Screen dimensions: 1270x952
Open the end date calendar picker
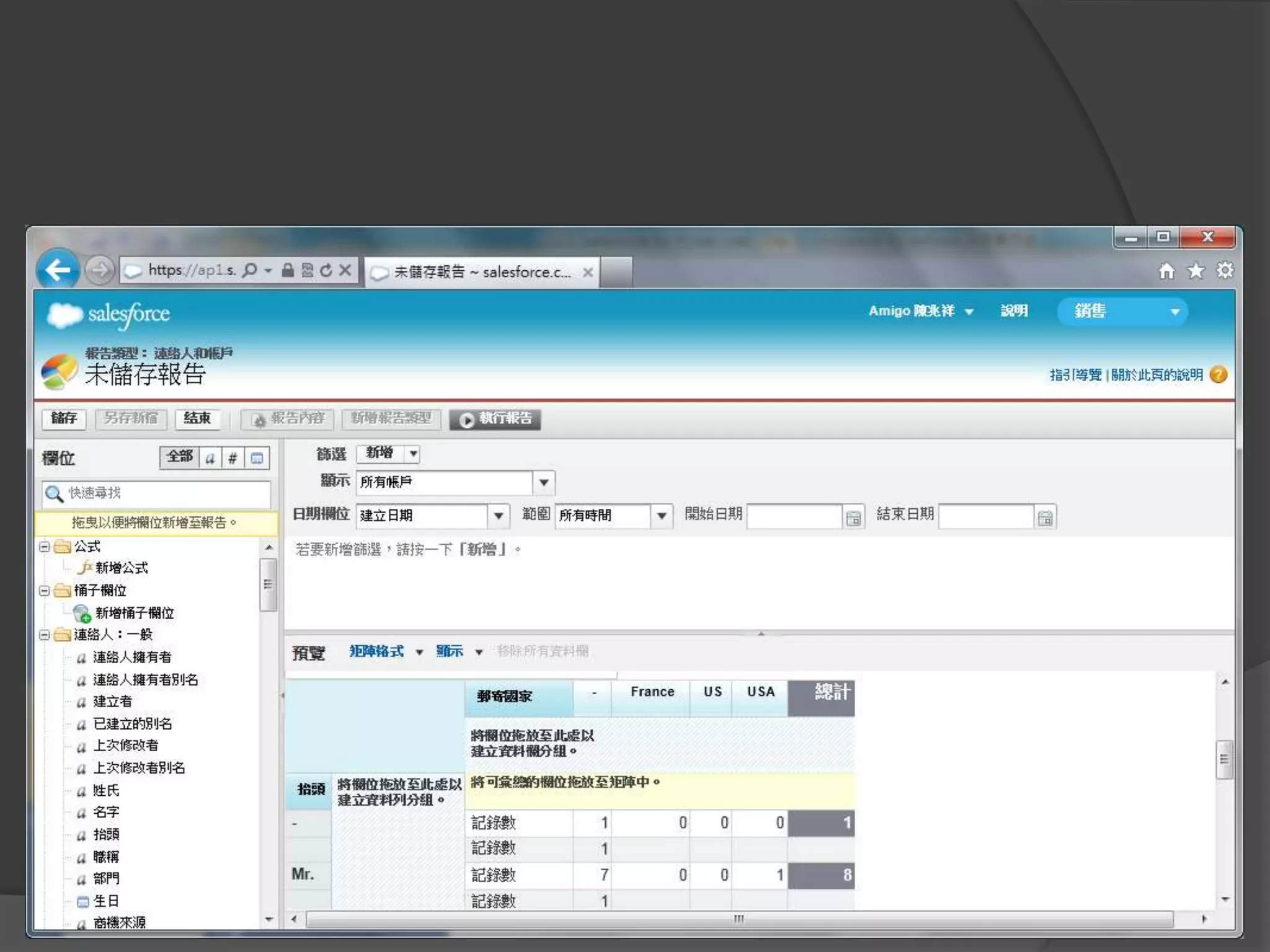tap(1045, 518)
